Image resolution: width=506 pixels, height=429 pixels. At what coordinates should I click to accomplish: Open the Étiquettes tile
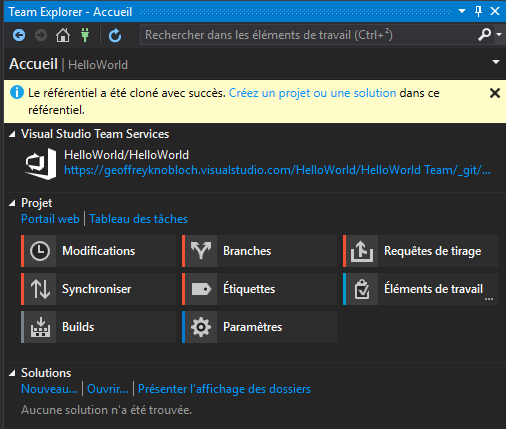click(x=259, y=289)
